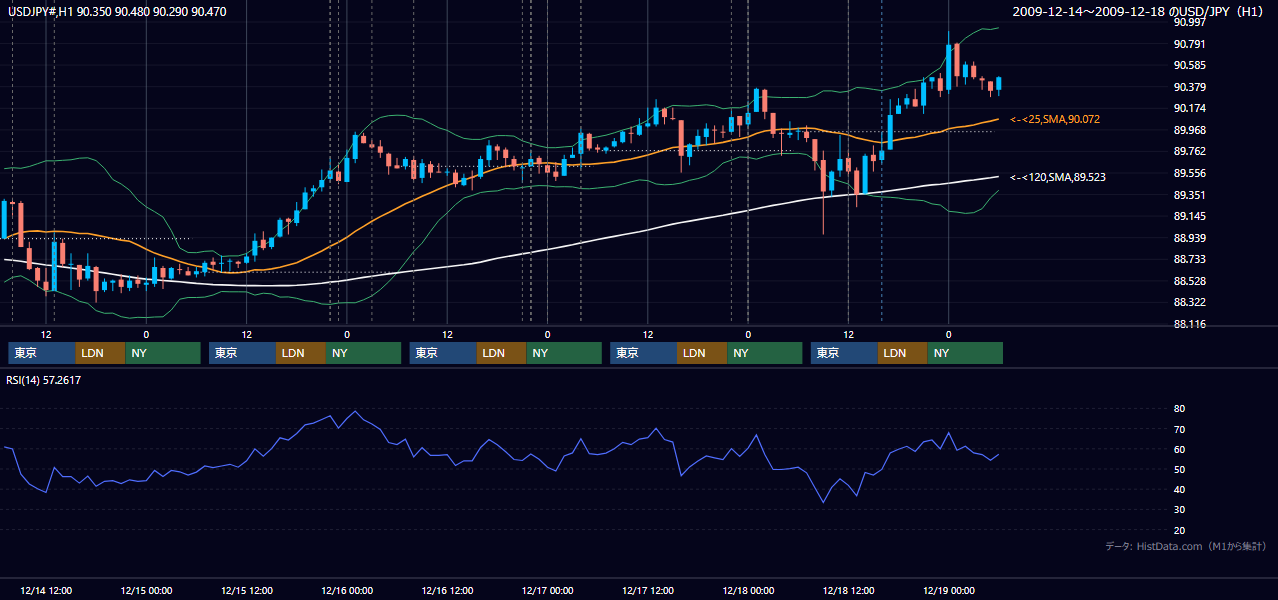Click price axis label 89.556
This screenshot has height=600, width=1278.
[1189, 173]
